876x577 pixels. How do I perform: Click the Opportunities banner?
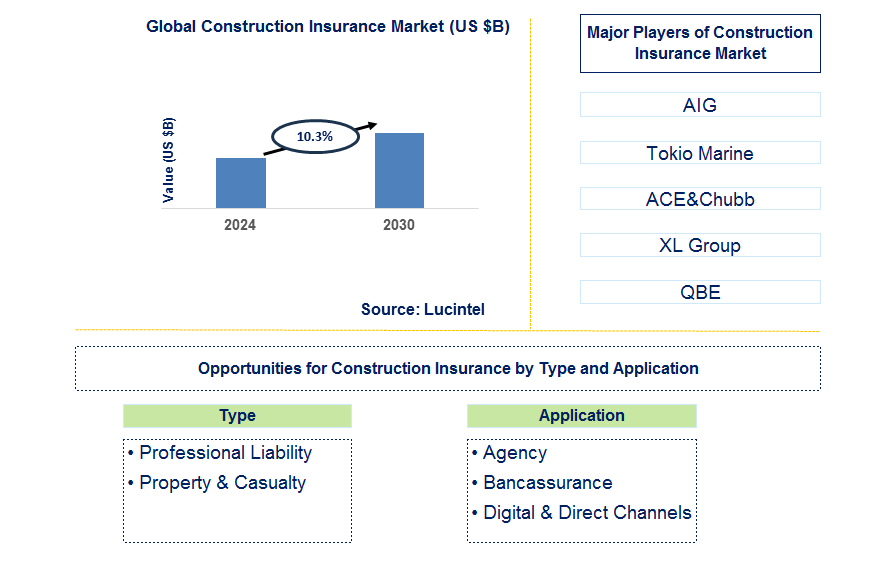click(x=446, y=367)
